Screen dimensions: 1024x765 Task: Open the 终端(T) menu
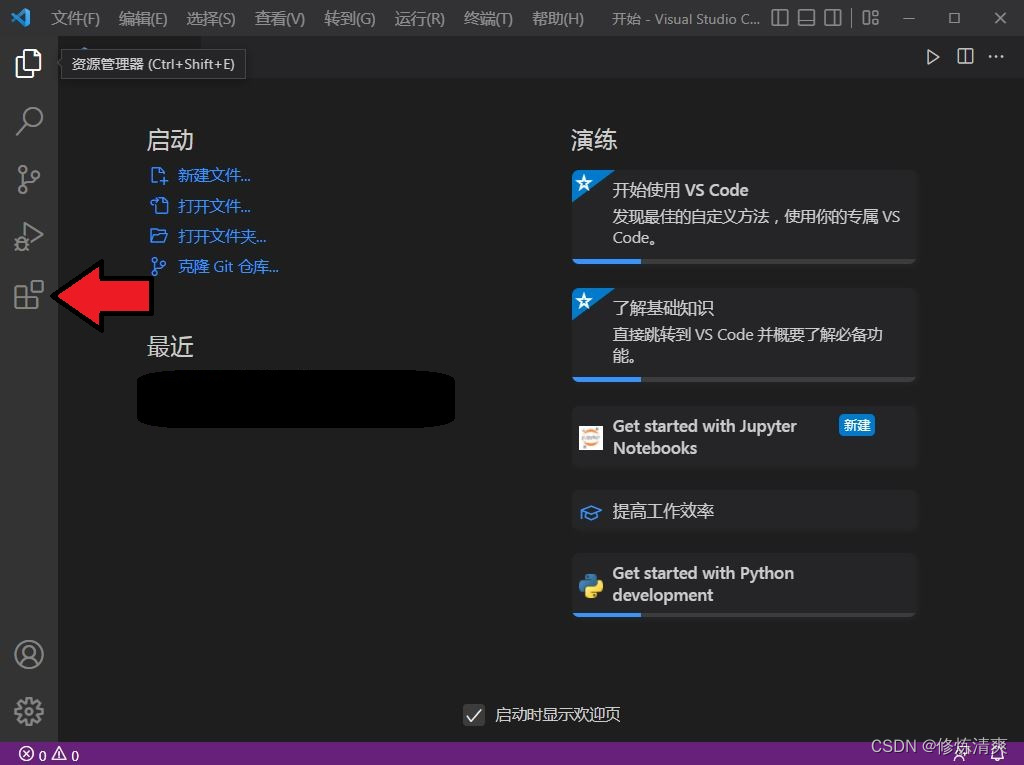click(x=487, y=18)
